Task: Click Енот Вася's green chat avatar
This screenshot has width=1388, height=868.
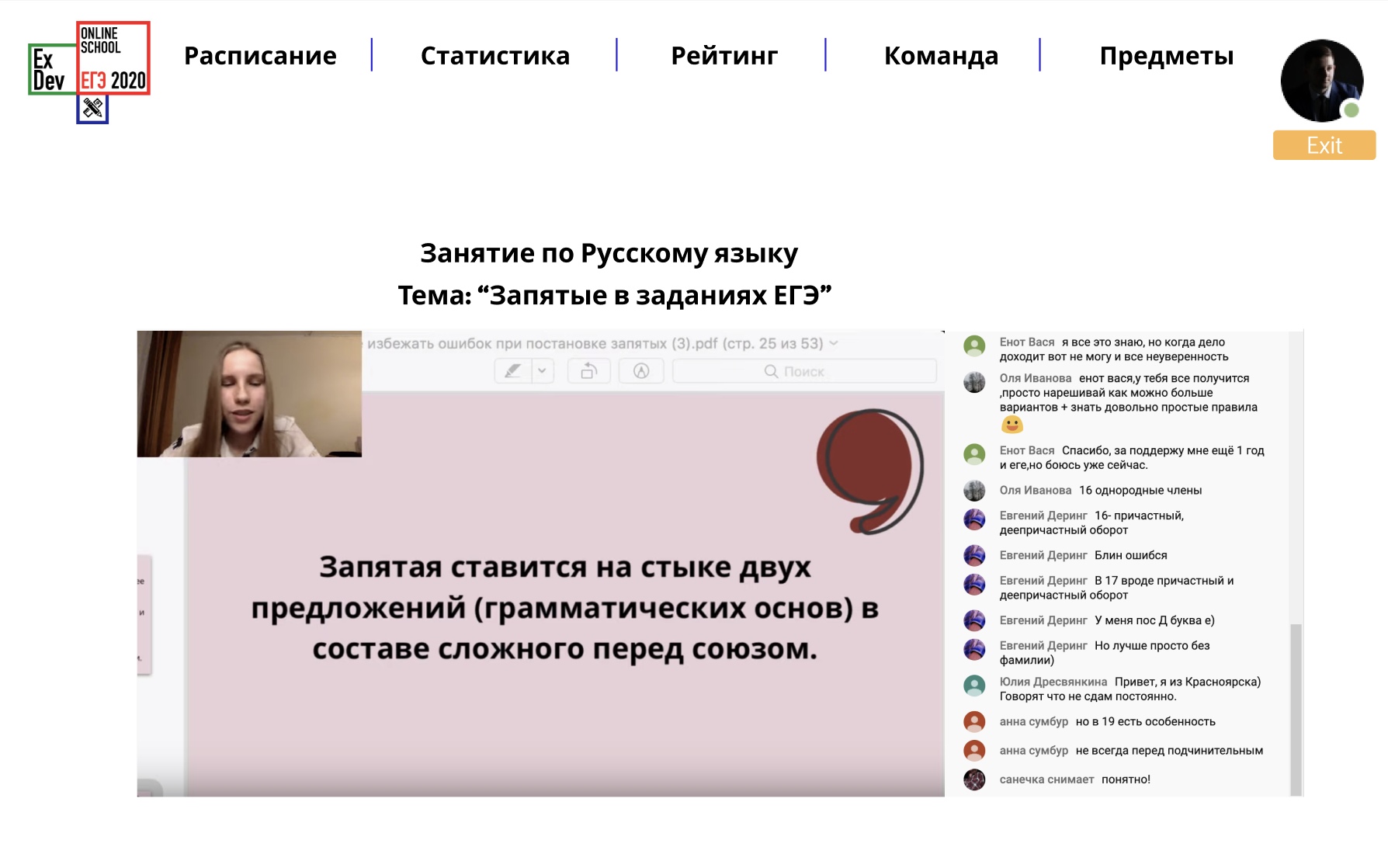Action: (974, 345)
